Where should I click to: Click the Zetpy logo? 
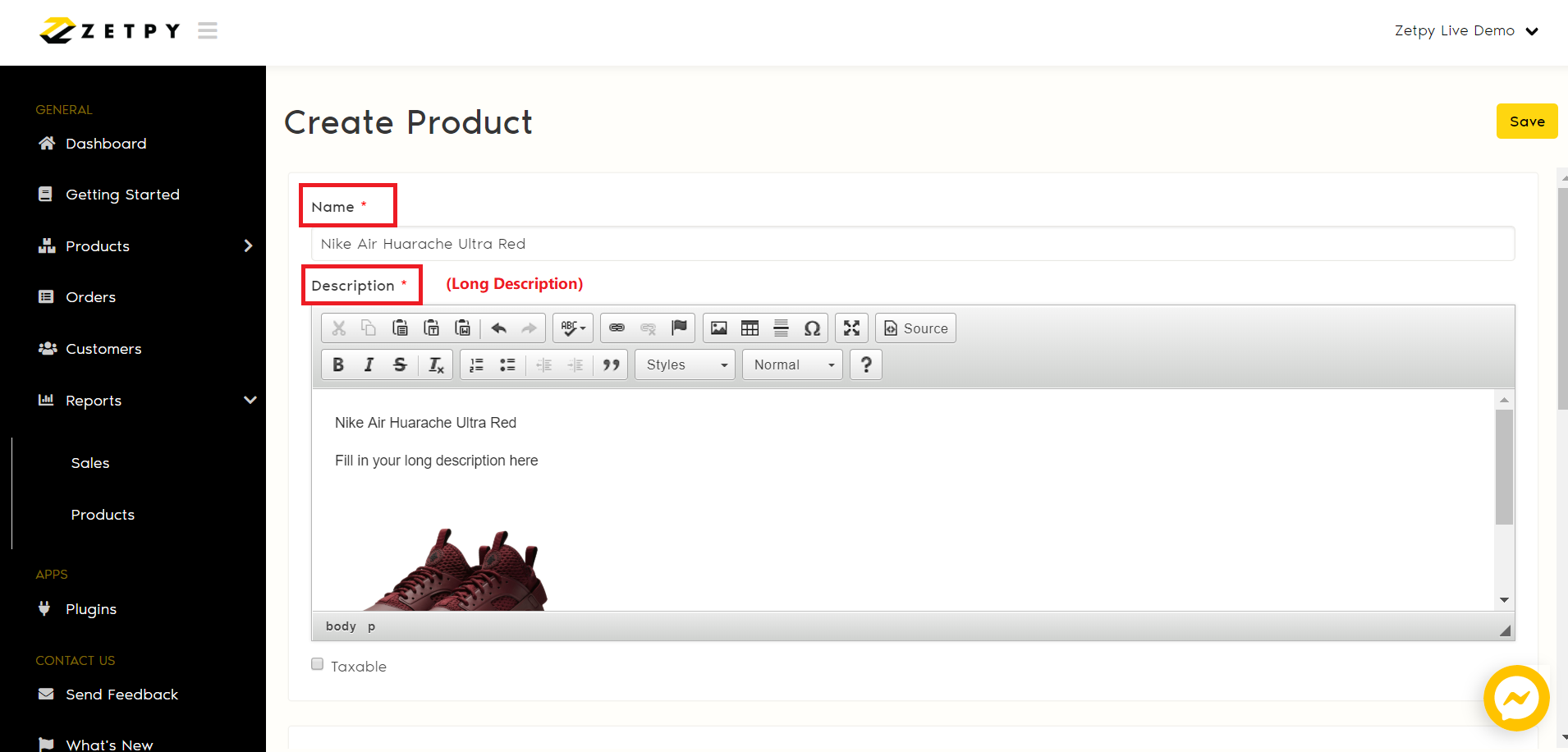110,30
